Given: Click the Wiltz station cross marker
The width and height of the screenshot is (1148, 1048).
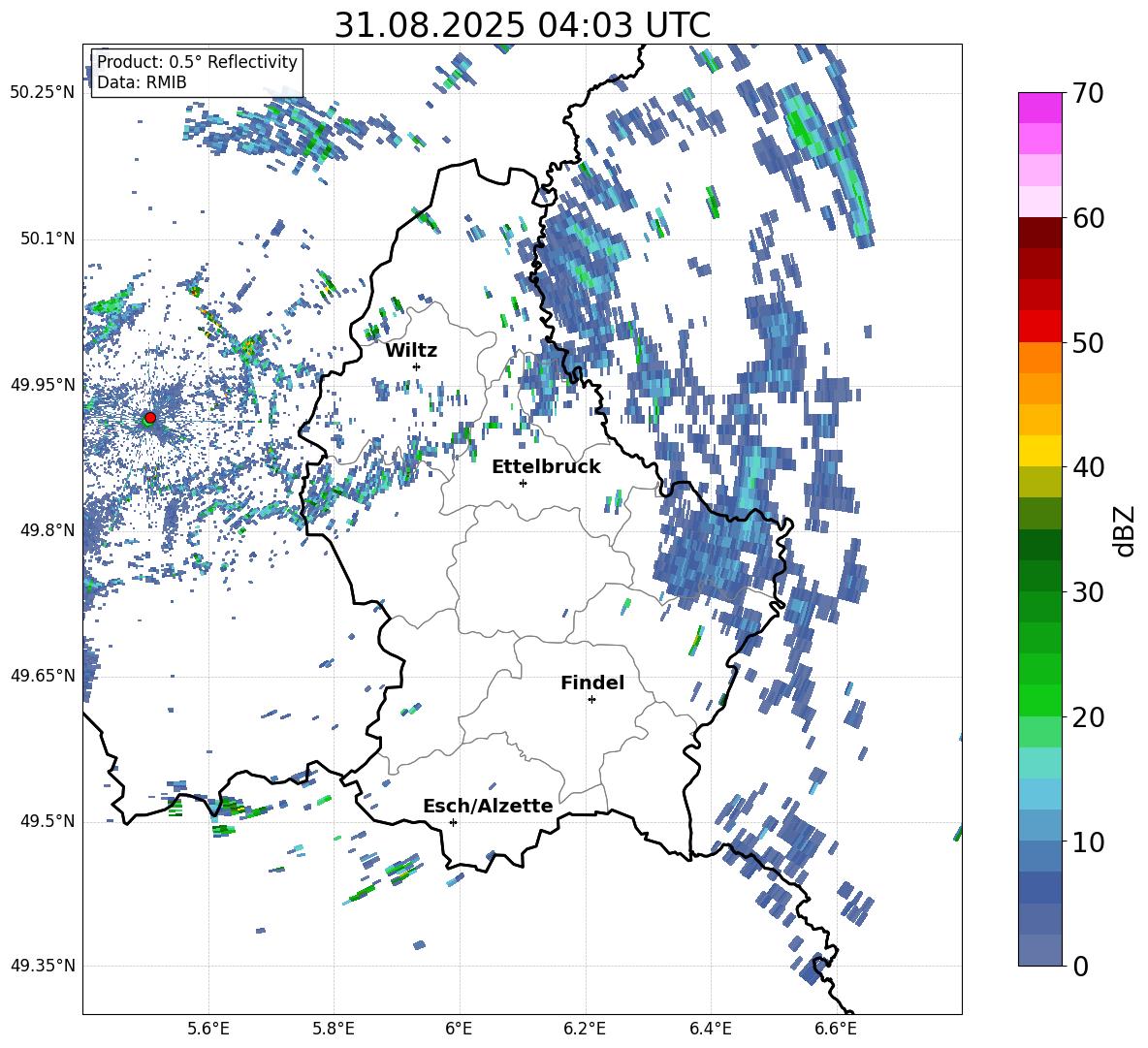Looking at the screenshot, I should (417, 366).
